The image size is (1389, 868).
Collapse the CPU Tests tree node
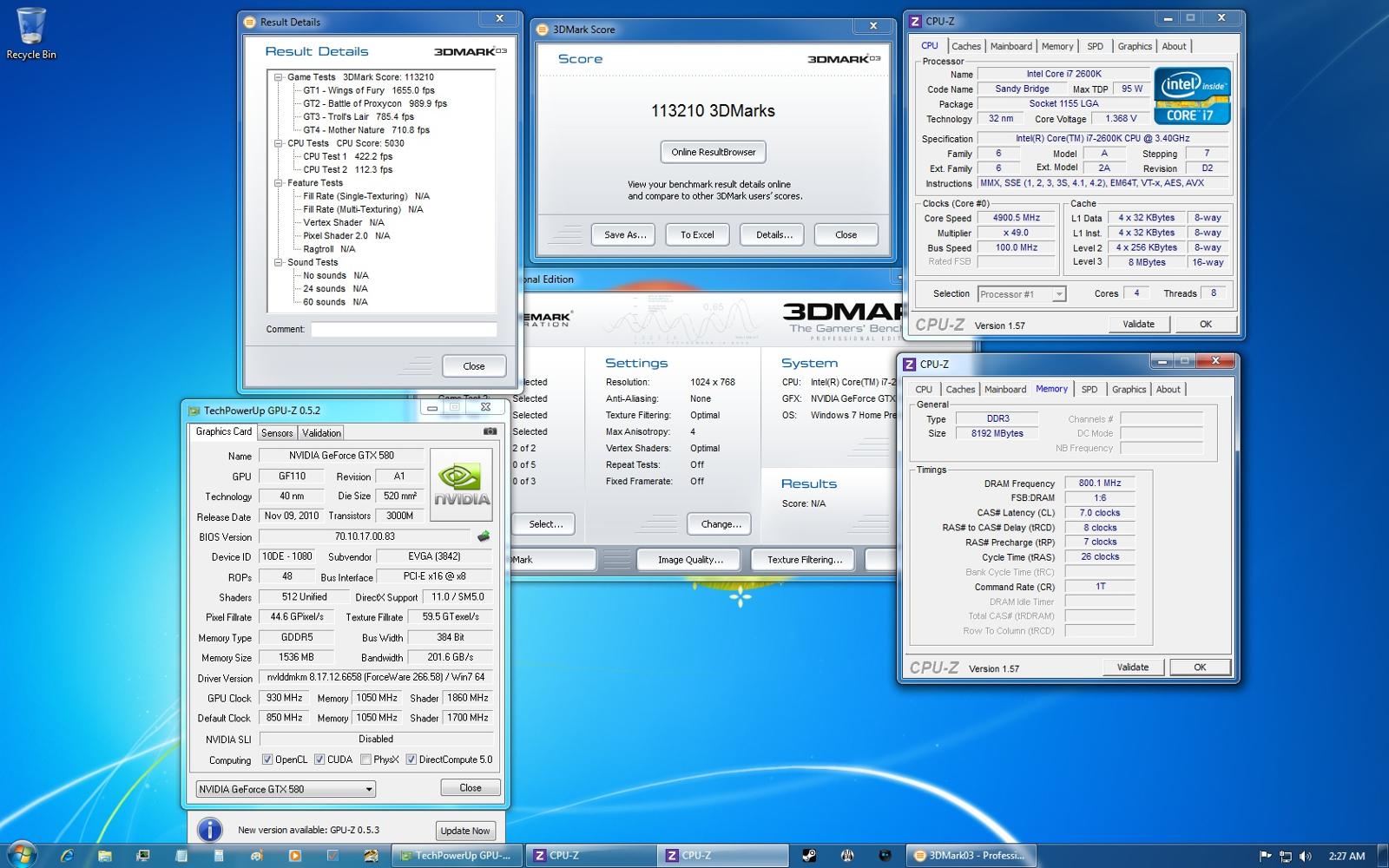tap(279, 143)
